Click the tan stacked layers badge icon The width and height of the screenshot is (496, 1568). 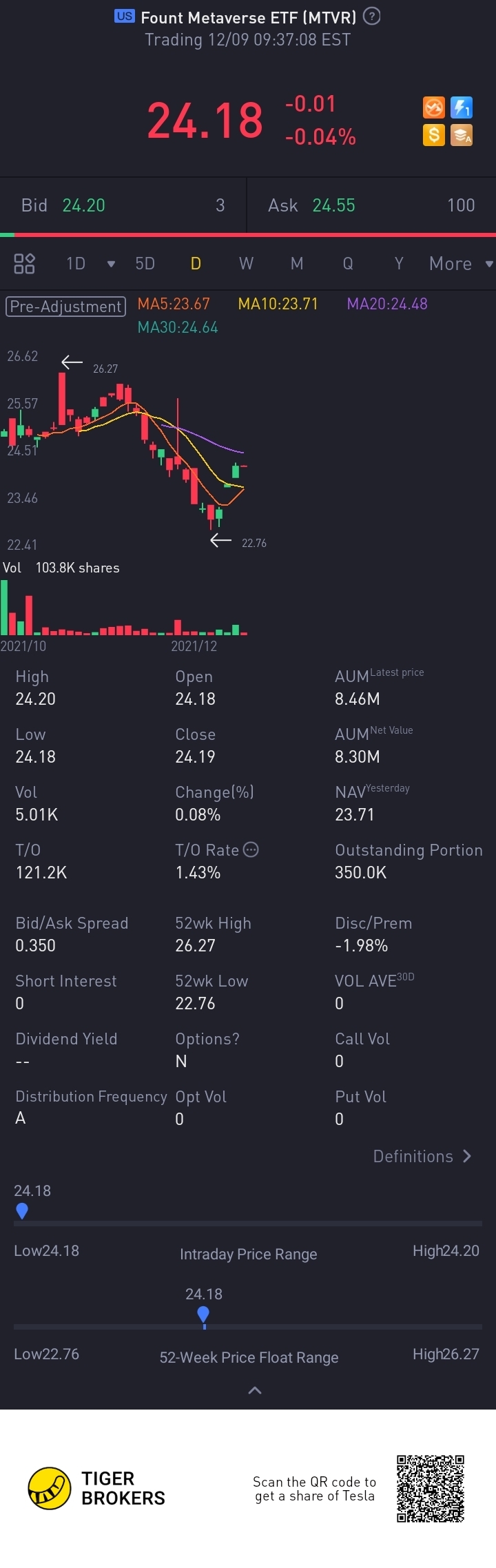(462, 135)
